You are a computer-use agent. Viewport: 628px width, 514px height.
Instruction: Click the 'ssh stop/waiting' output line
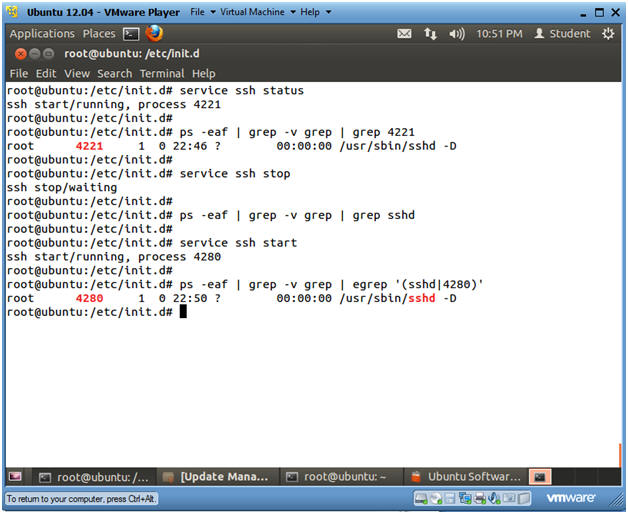point(62,187)
